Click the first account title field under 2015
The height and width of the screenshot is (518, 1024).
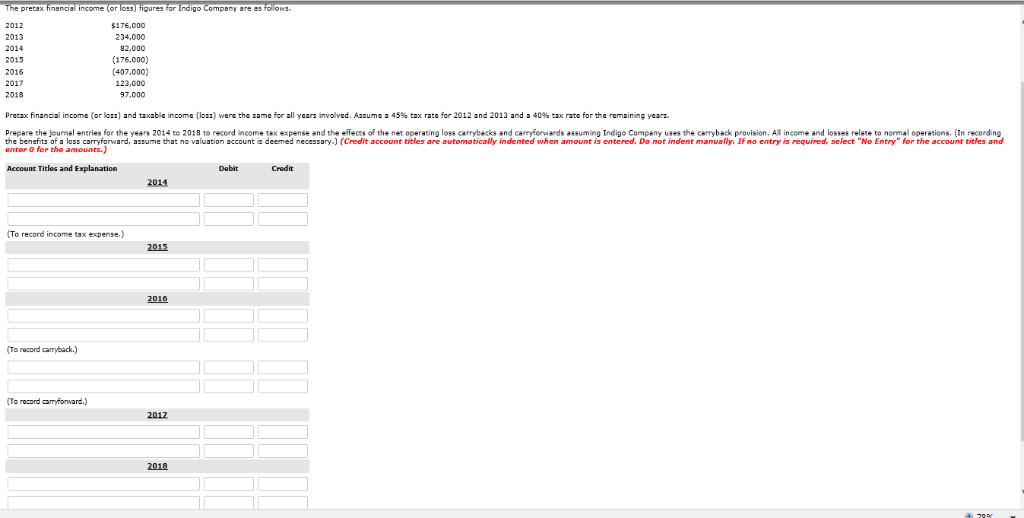tap(104, 265)
